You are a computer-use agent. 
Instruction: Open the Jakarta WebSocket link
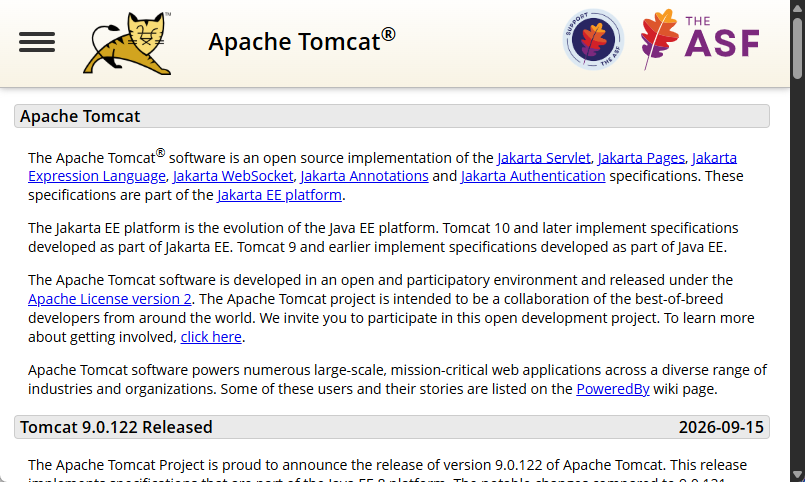[x=233, y=176]
